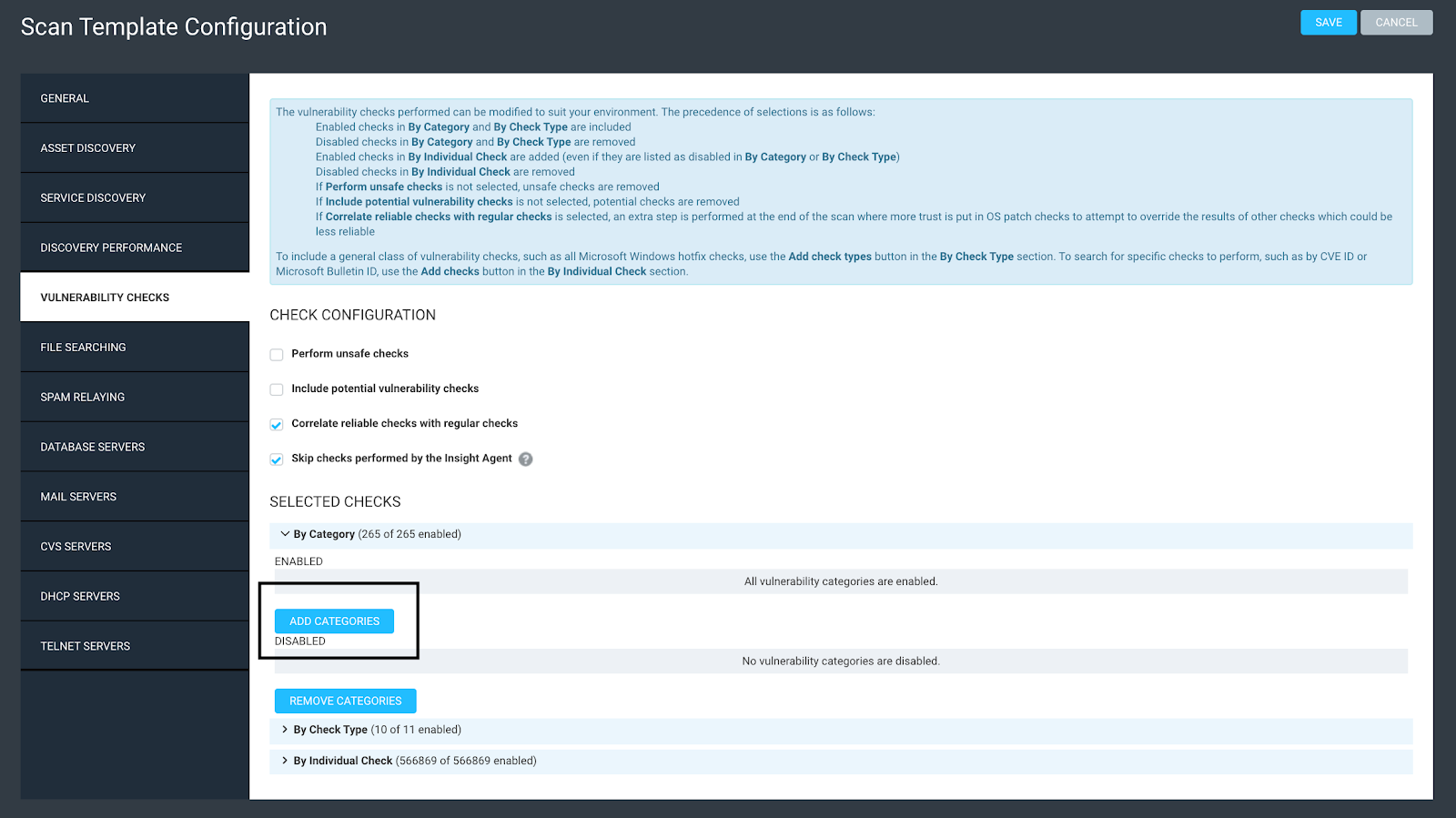The width and height of the screenshot is (1456, 818).
Task: Open Spam Relaying configuration
Action: coord(135,397)
